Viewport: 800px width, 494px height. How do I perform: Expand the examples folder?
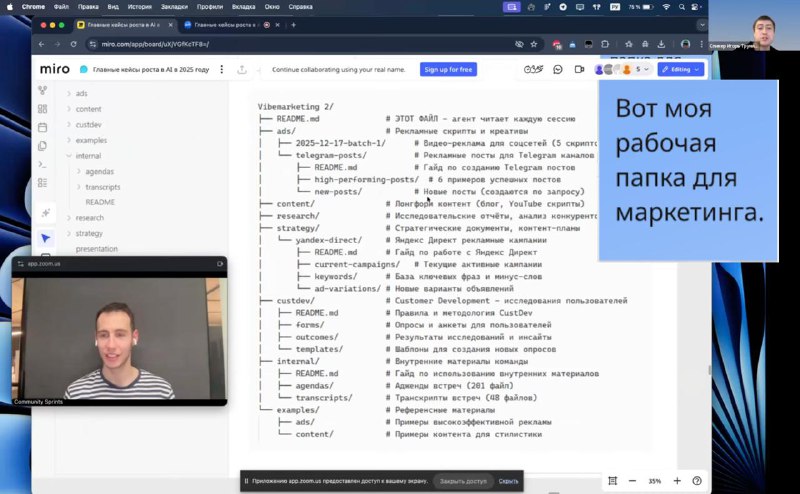point(69,140)
